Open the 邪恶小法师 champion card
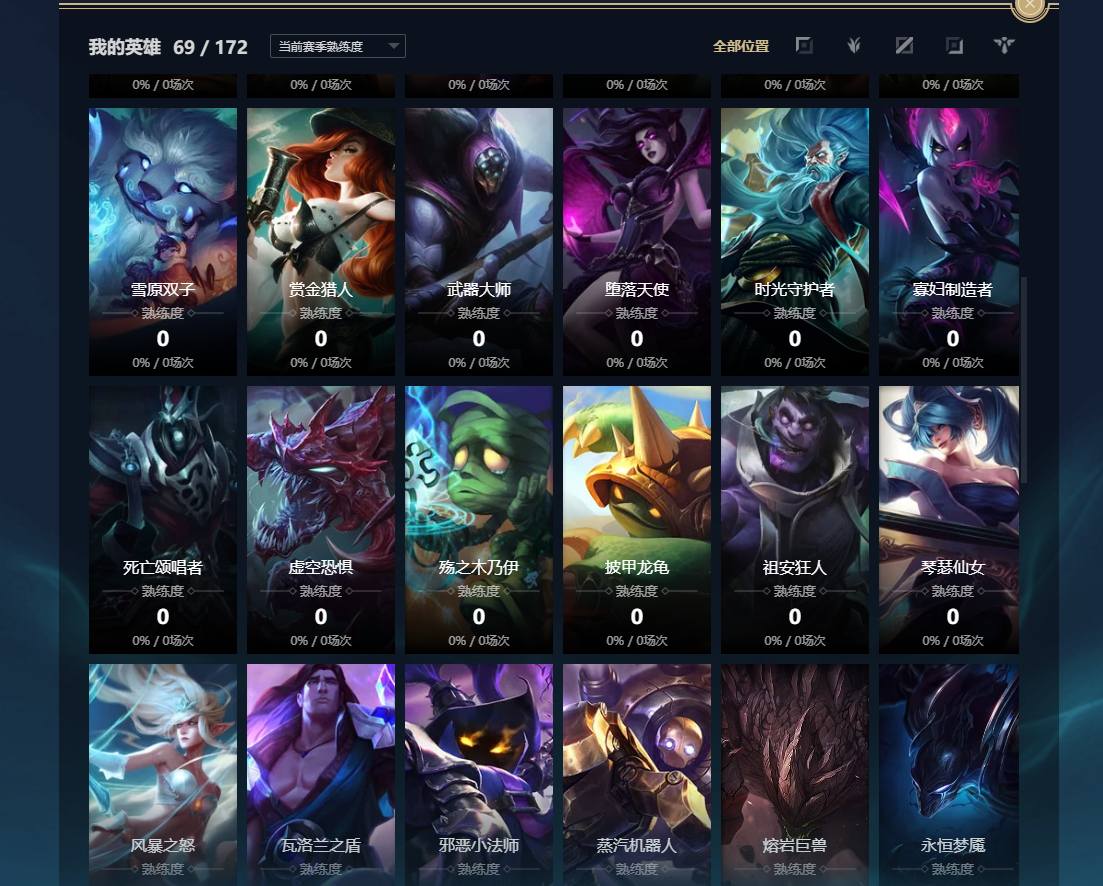Viewport: 1103px width, 886px height. click(479, 775)
